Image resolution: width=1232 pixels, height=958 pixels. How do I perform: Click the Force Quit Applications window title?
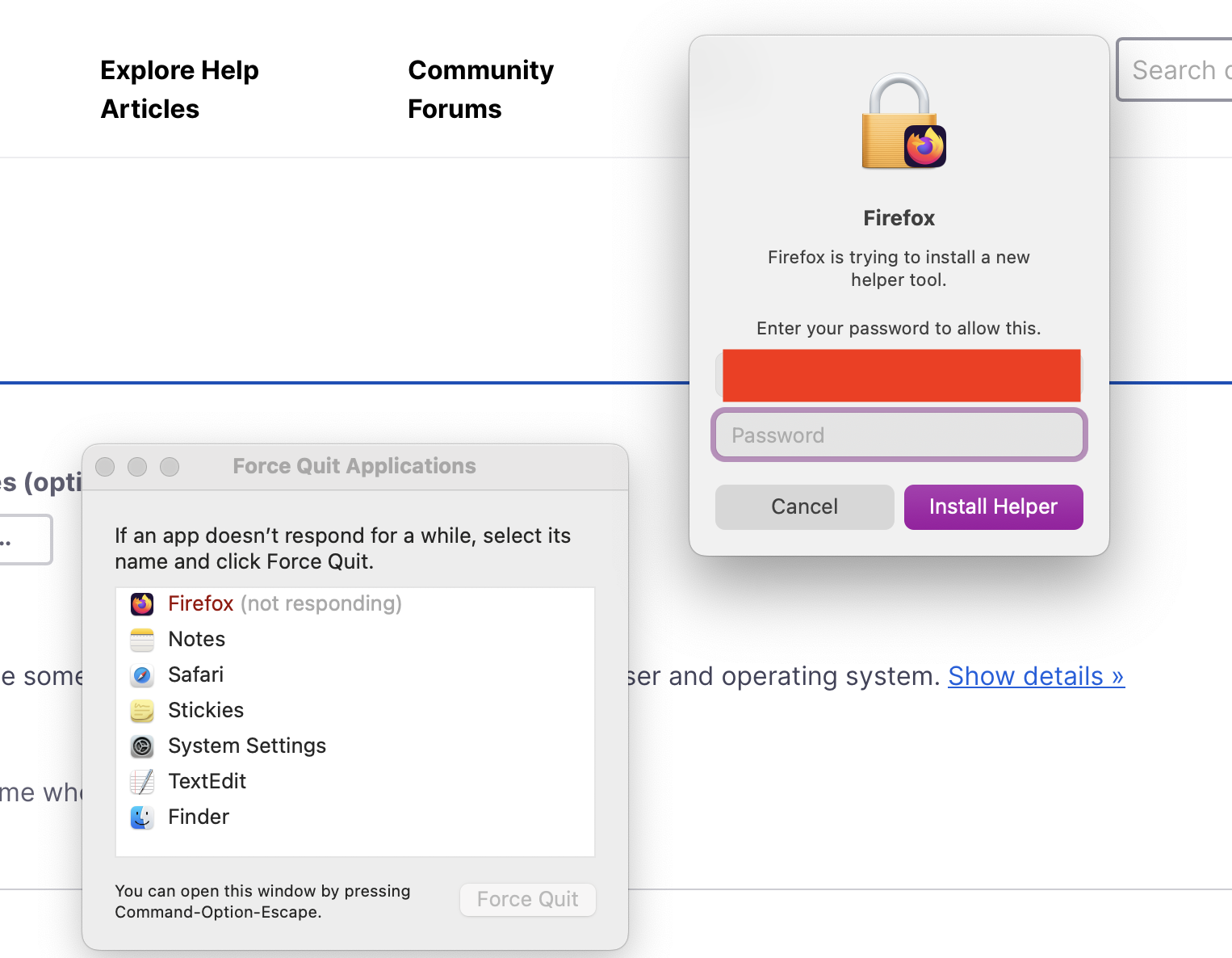coord(354,466)
